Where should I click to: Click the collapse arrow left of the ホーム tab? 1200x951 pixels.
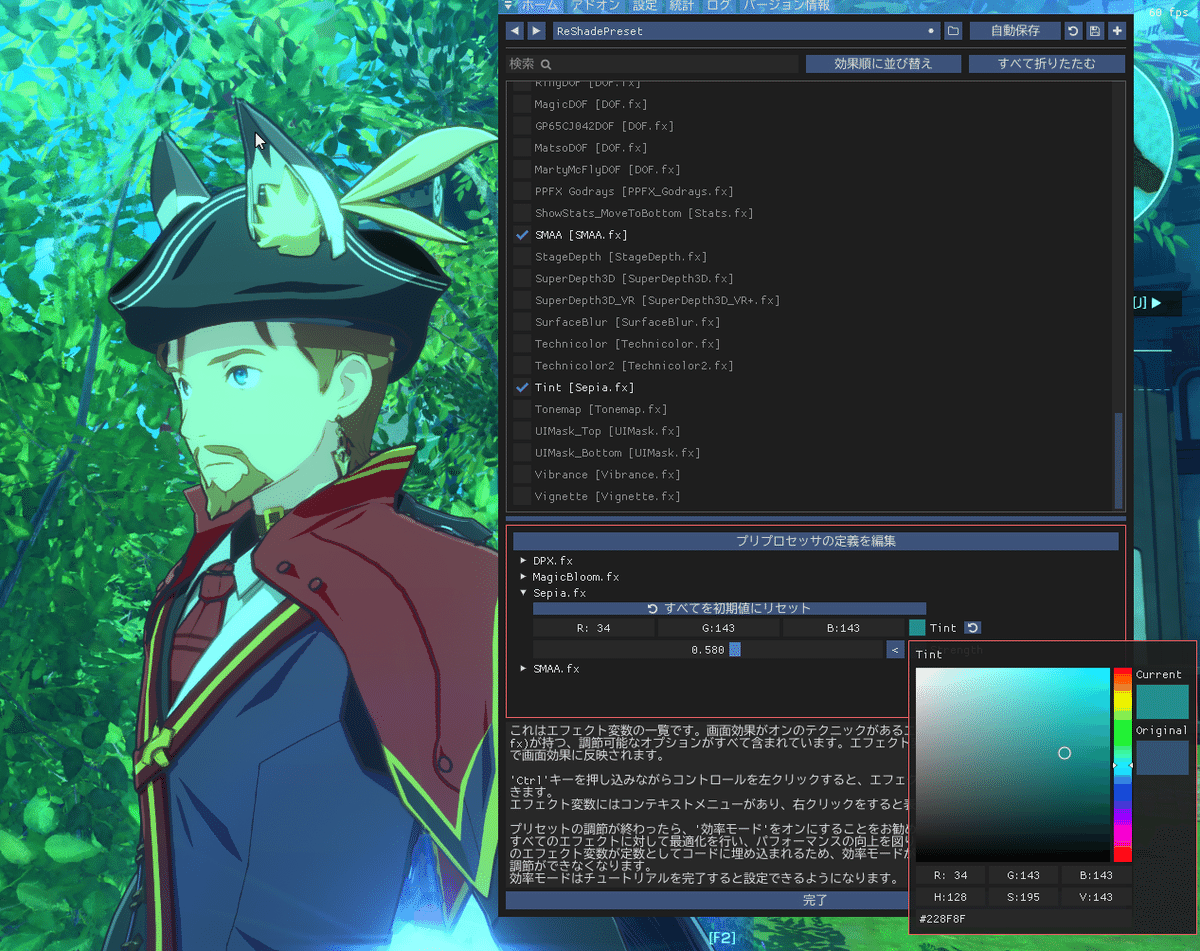point(509,6)
